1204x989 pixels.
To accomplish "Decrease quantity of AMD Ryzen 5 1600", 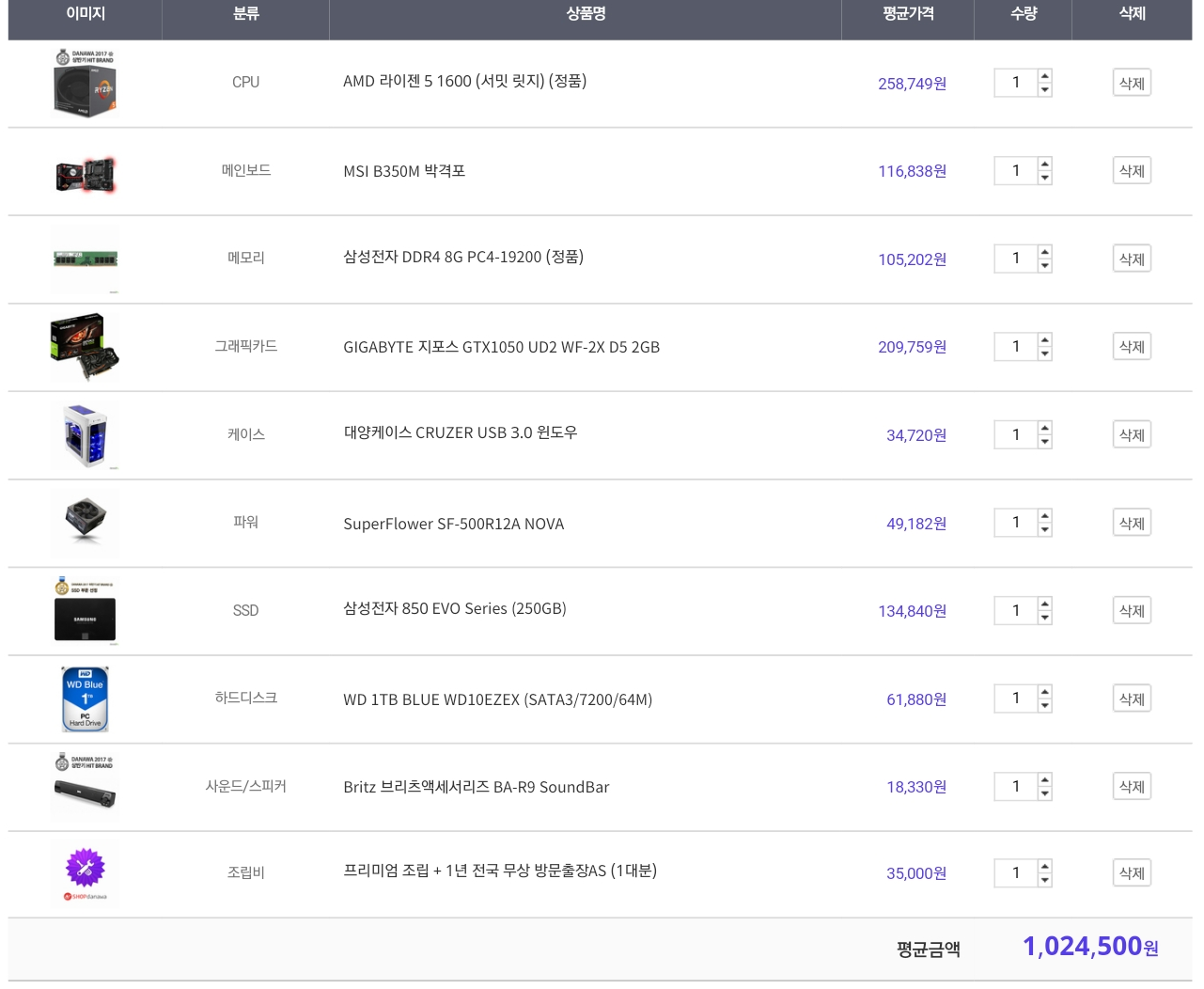I will pos(1044,90).
